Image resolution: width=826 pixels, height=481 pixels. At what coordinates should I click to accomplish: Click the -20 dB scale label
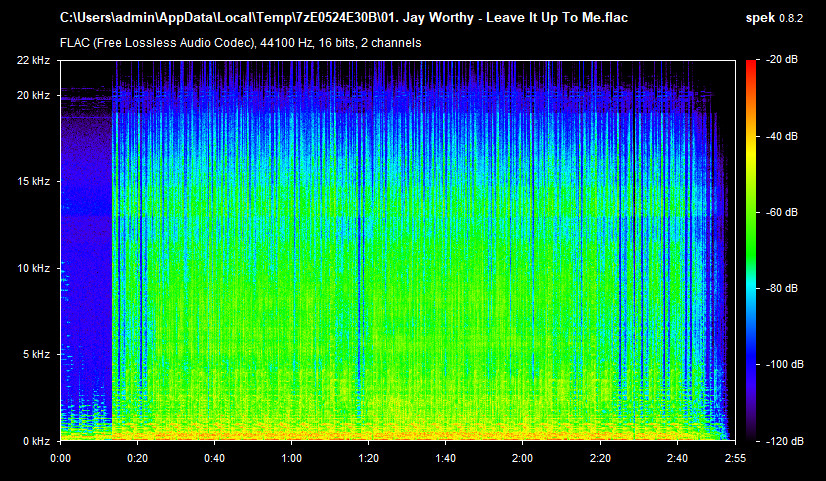781,60
